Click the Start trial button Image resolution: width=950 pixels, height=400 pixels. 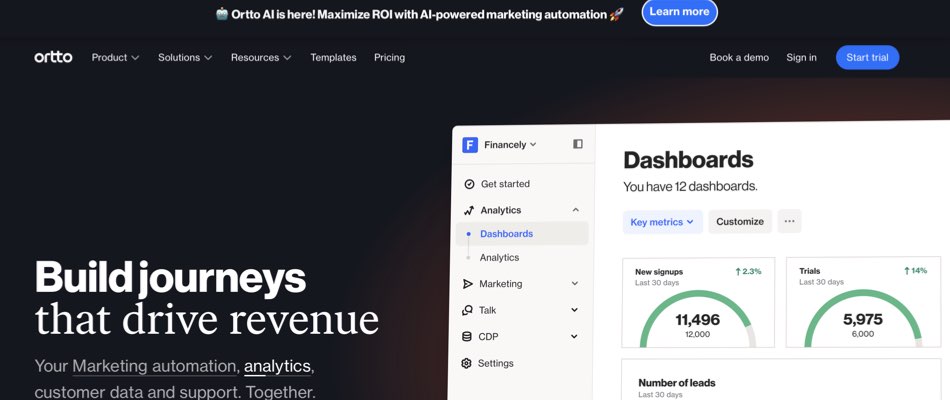point(867,58)
